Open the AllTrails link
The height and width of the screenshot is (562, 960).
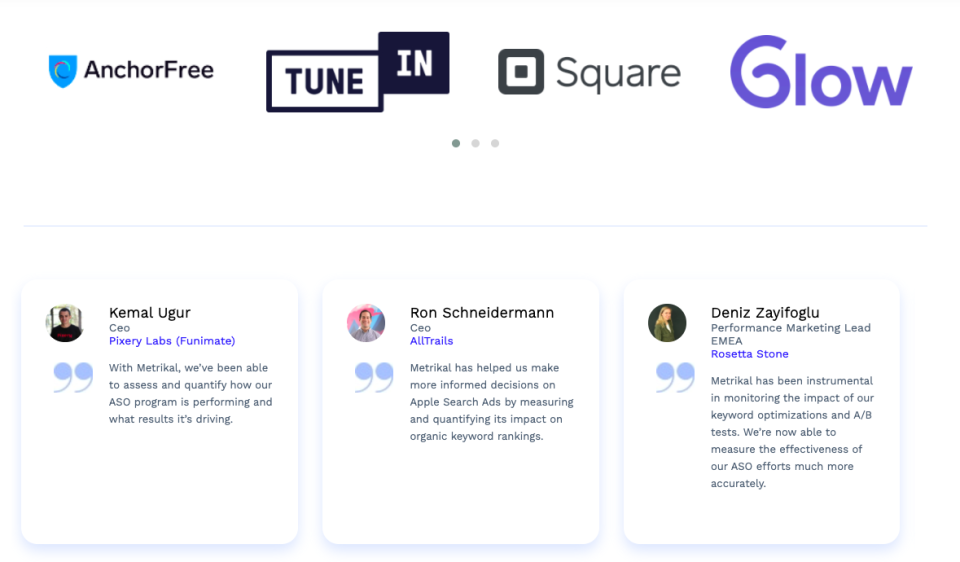point(432,341)
